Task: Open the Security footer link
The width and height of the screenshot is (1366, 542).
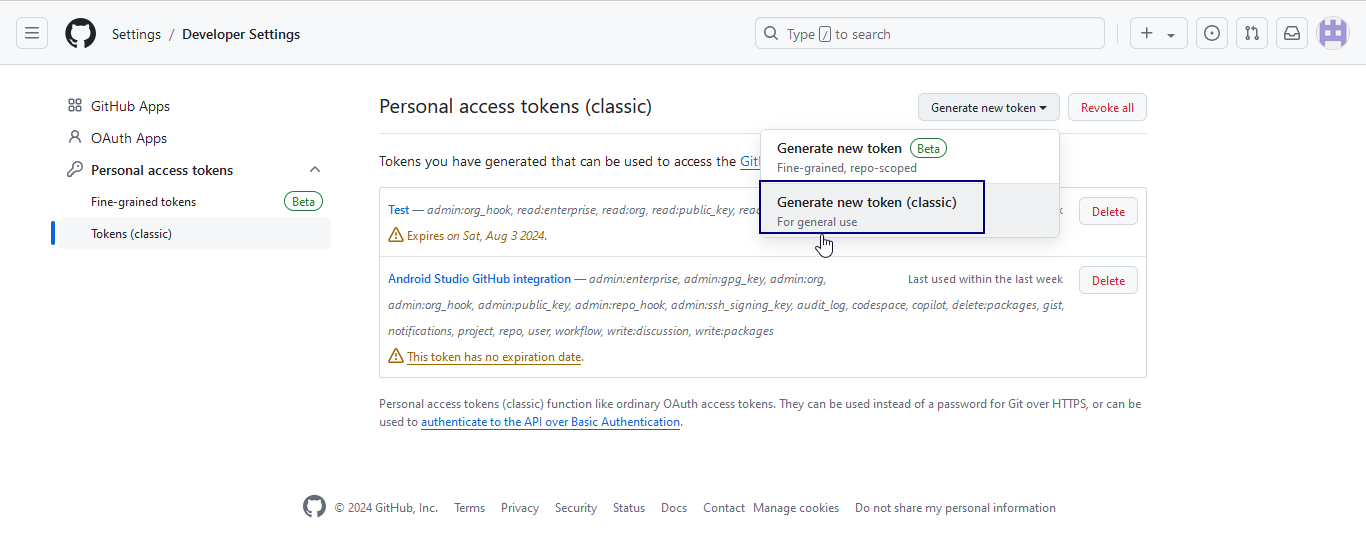Action: tap(576, 508)
